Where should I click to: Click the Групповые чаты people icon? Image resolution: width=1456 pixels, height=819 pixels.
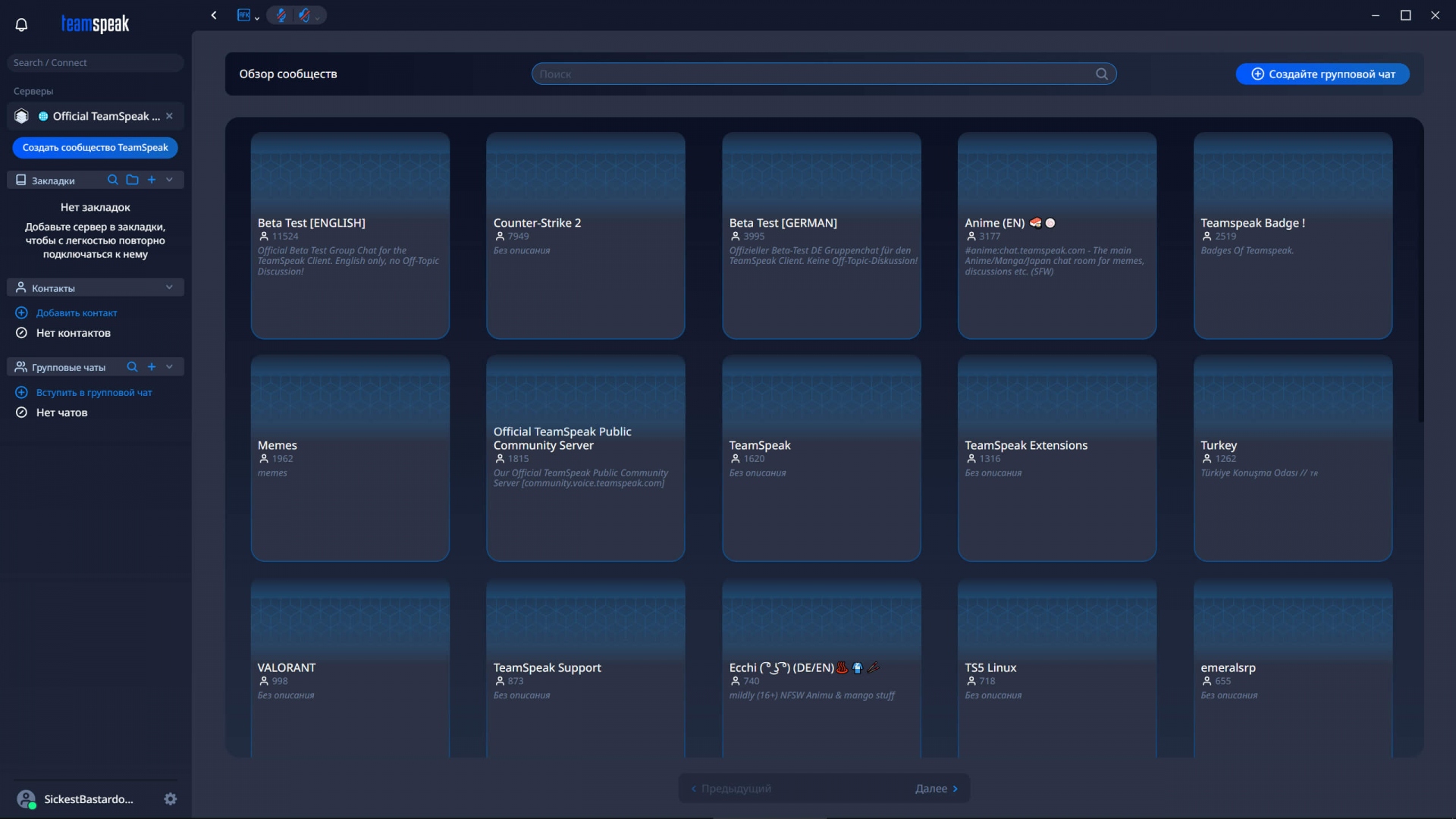click(21, 367)
